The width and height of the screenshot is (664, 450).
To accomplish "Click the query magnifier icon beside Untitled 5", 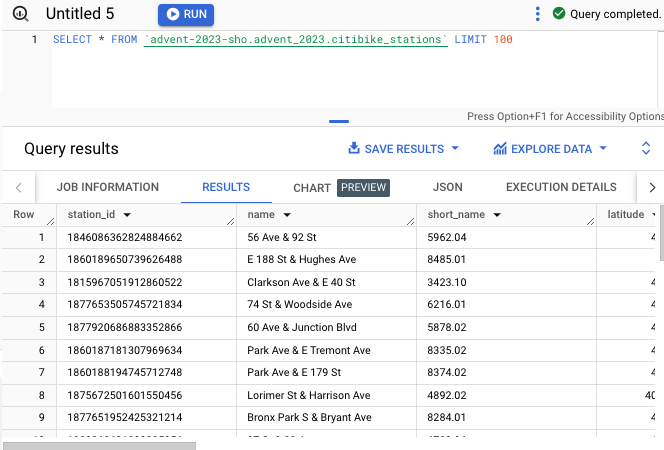I will pyautogui.click(x=20, y=14).
